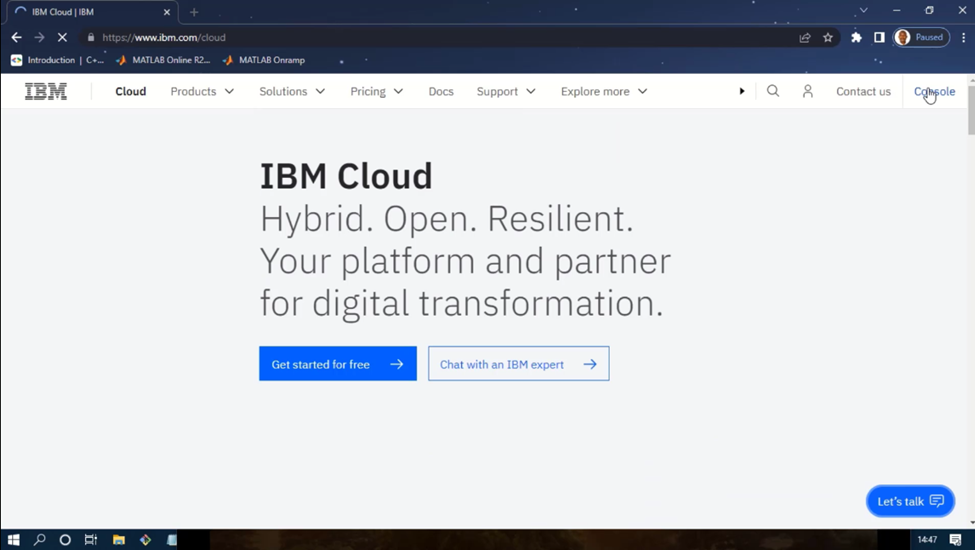Open File Explorer from taskbar

click(119, 539)
